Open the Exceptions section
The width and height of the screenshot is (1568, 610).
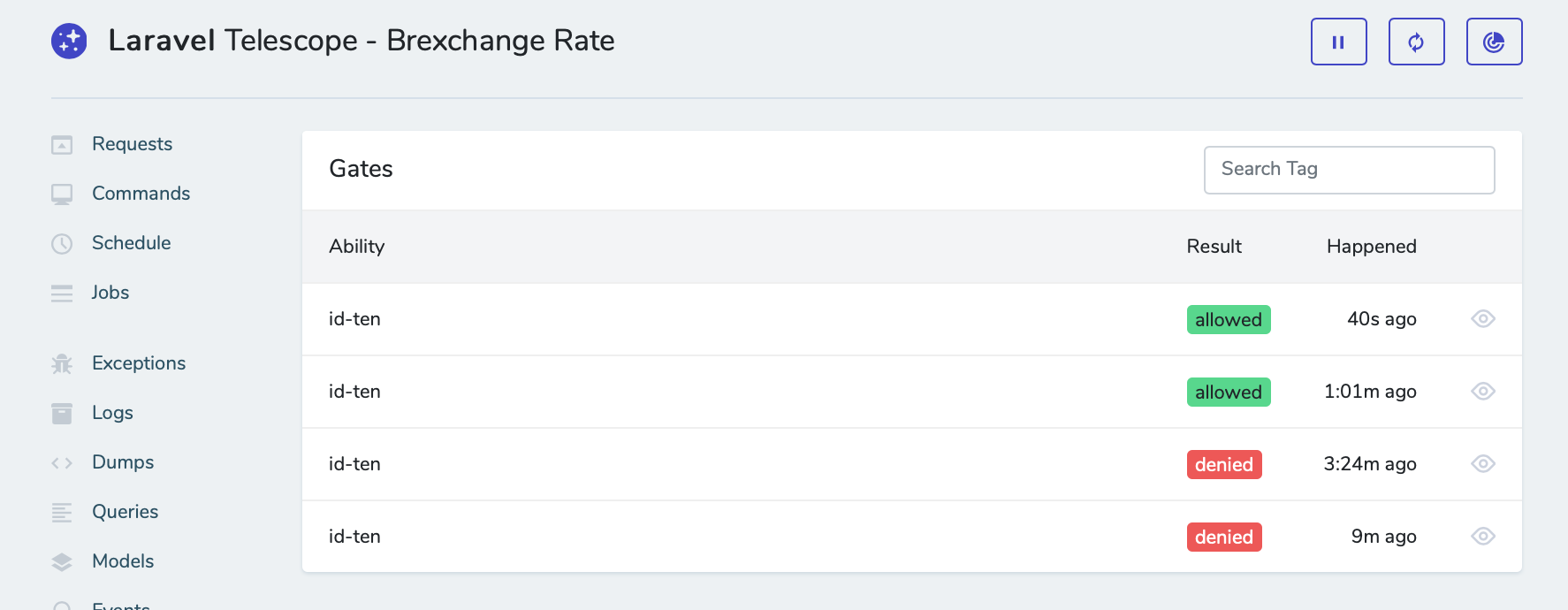[138, 363]
